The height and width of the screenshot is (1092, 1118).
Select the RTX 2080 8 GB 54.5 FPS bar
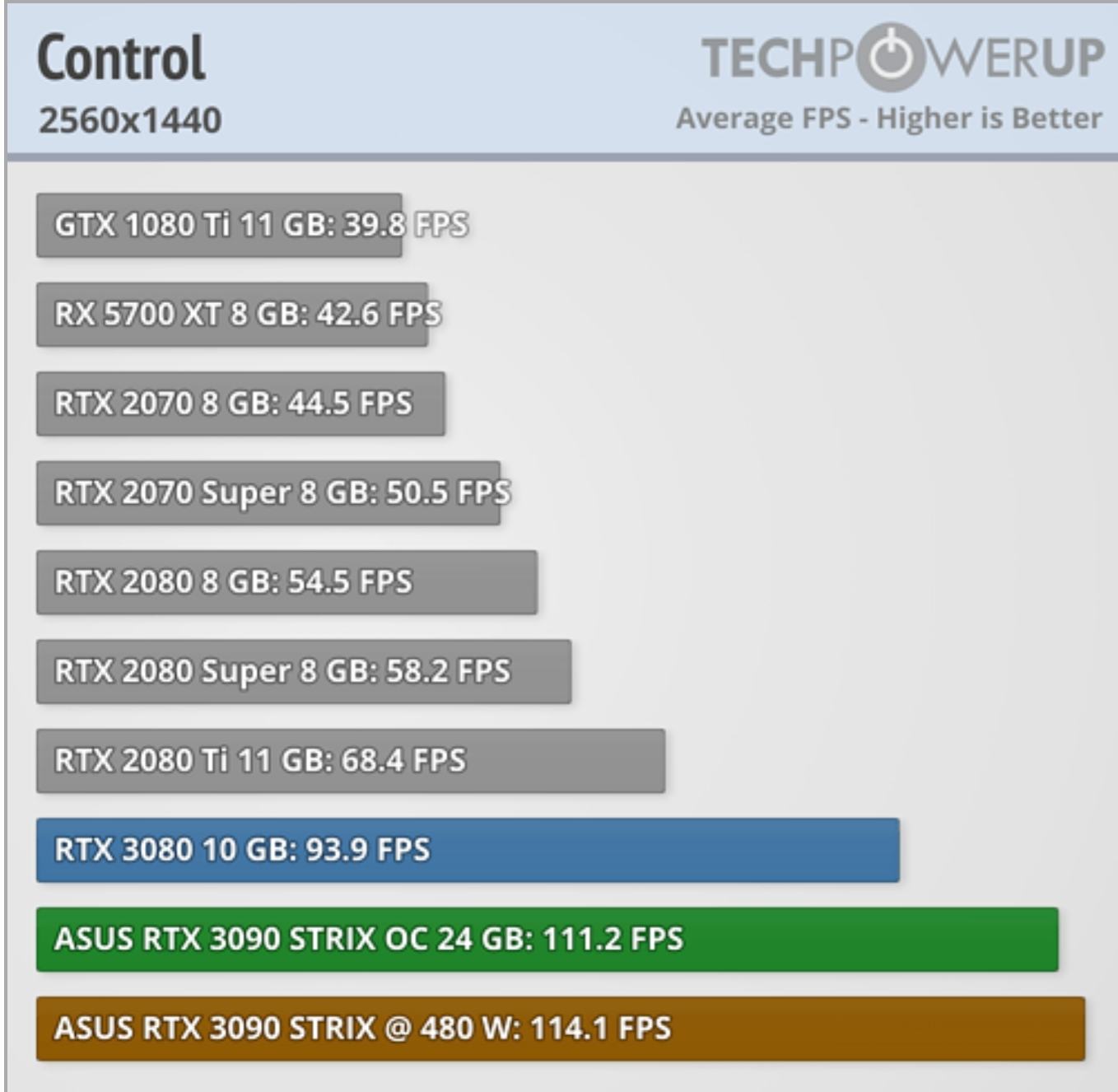(x=286, y=581)
